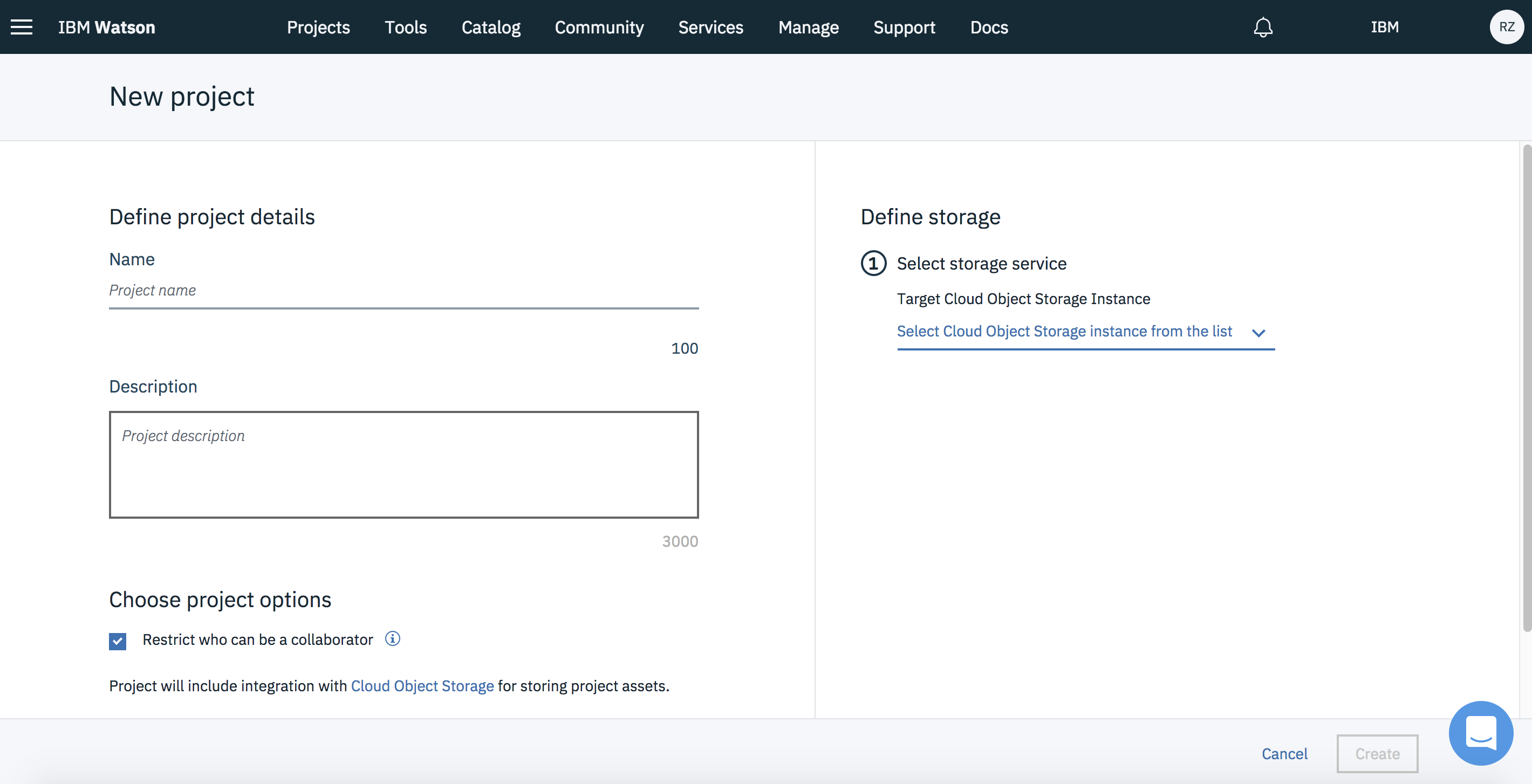This screenshot has height=784, width=1532.
Task: Open the RZ user avatar menu
Action: pos(1506,27)
